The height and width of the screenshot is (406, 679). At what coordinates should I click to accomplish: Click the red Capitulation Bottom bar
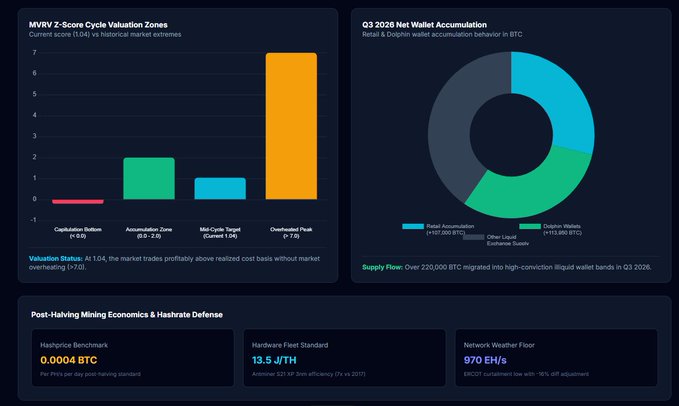[78, 201]
